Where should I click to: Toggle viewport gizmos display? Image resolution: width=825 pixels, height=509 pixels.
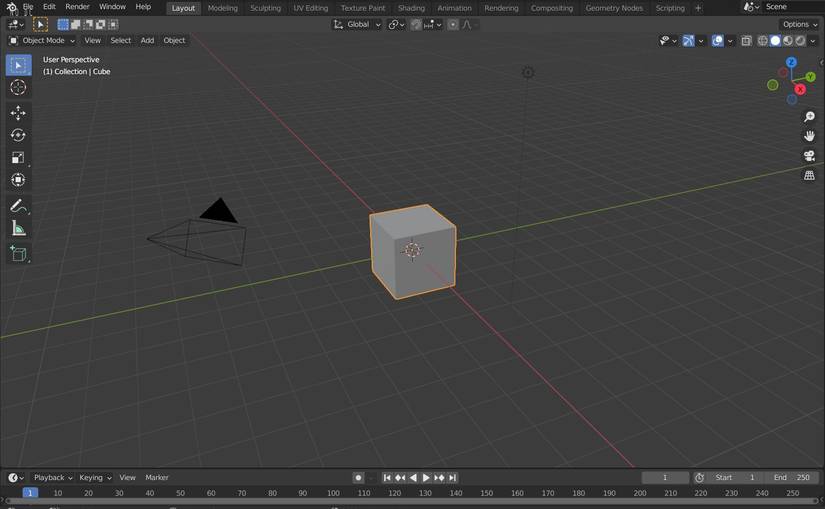pos(688,41)
